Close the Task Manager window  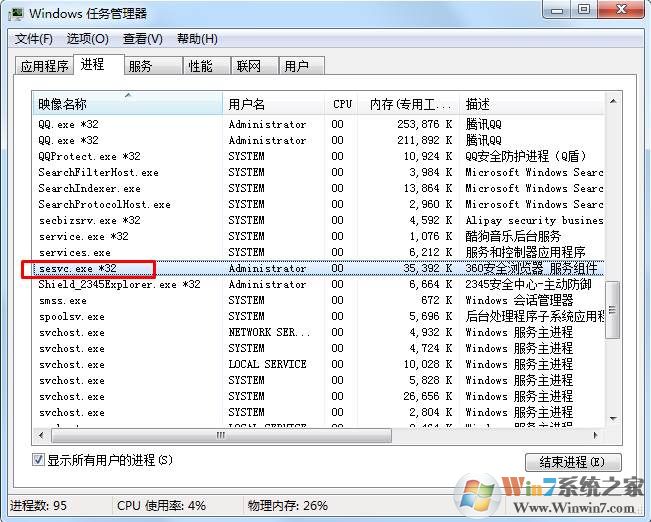tap(622, 9)
